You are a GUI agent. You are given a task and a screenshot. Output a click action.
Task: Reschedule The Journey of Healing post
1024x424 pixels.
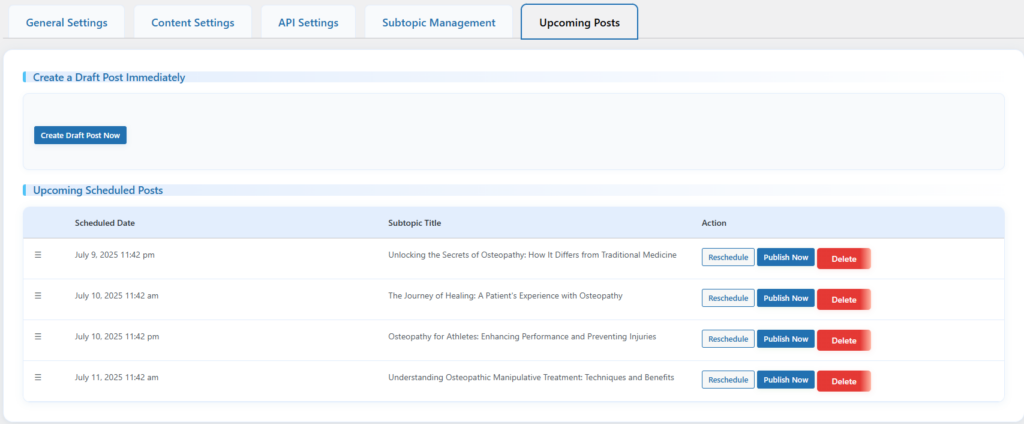(x=728, y=299)
